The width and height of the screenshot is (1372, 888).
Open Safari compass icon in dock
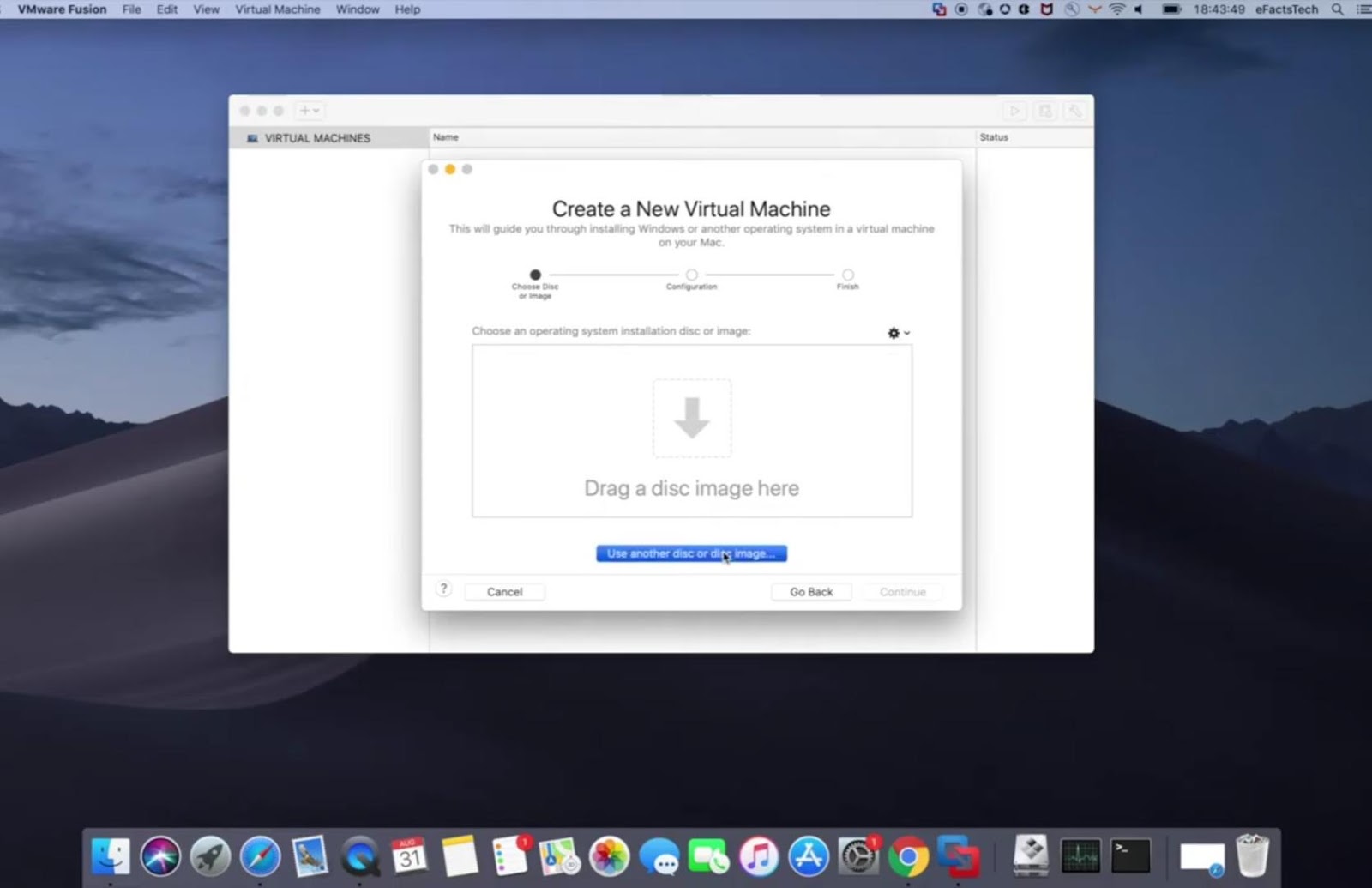click(260, 855)
